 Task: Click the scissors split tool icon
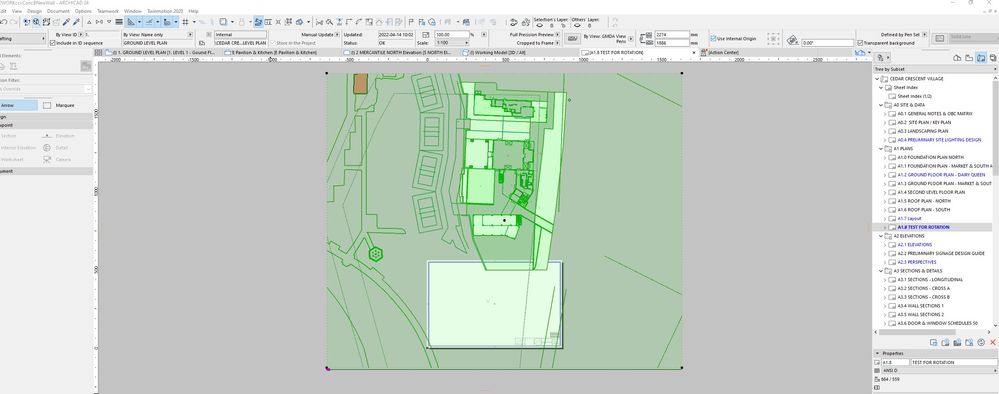(319, 21)
